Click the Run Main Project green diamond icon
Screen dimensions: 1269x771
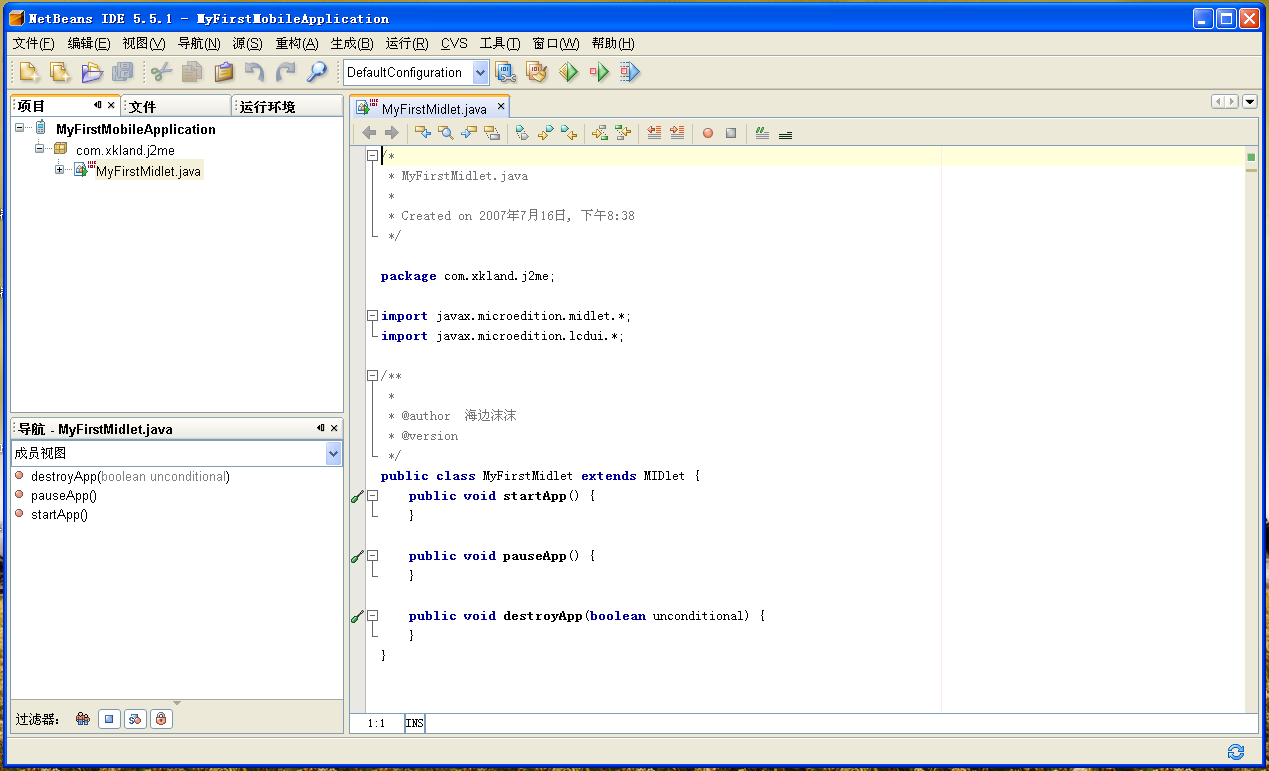coord(568,72)
